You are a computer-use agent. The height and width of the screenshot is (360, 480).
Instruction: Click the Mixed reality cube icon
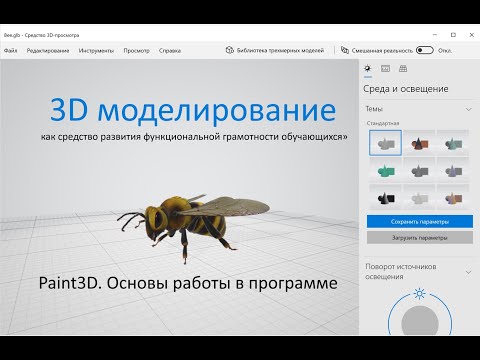coord(345,50)
